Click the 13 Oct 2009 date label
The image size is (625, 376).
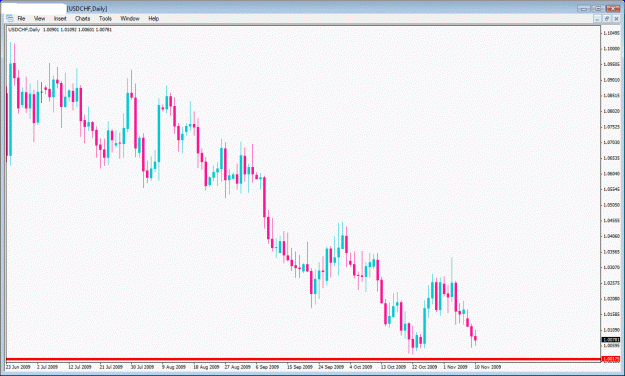pos(393,367)
